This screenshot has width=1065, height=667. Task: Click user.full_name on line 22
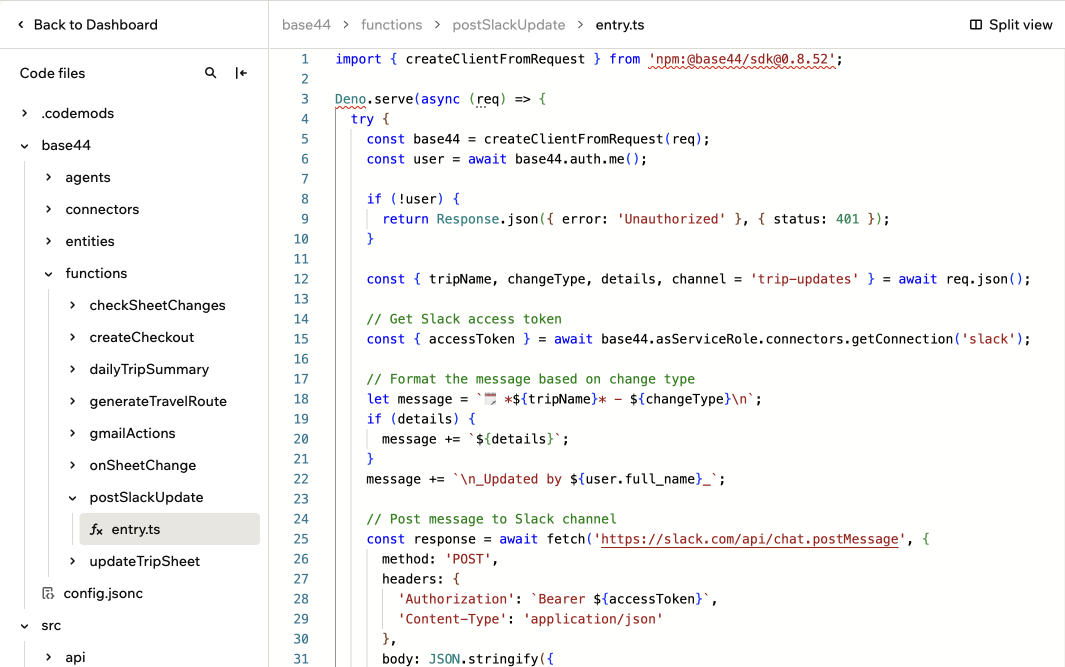[640, 480]
